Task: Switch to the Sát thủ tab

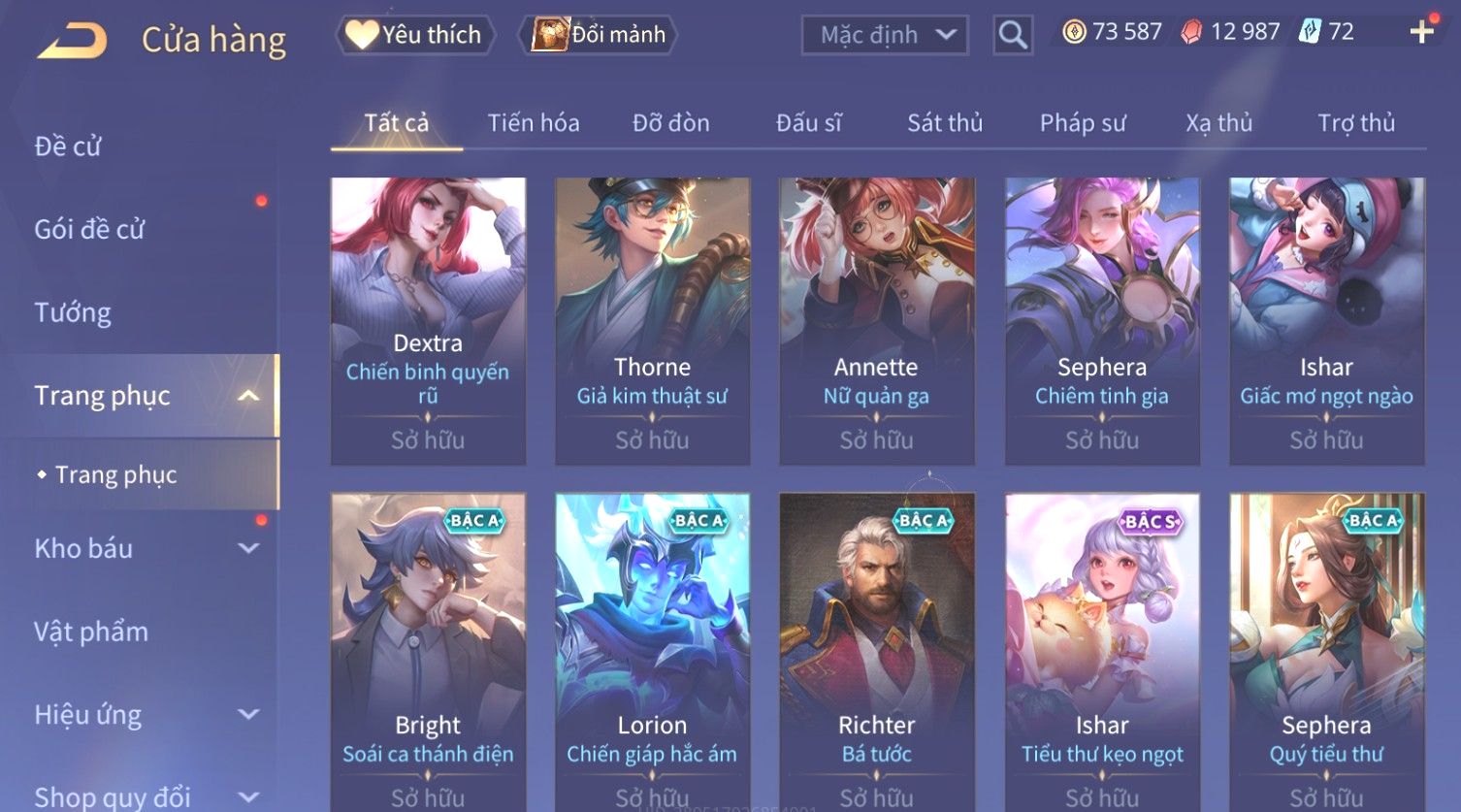Action: (945, 123)
